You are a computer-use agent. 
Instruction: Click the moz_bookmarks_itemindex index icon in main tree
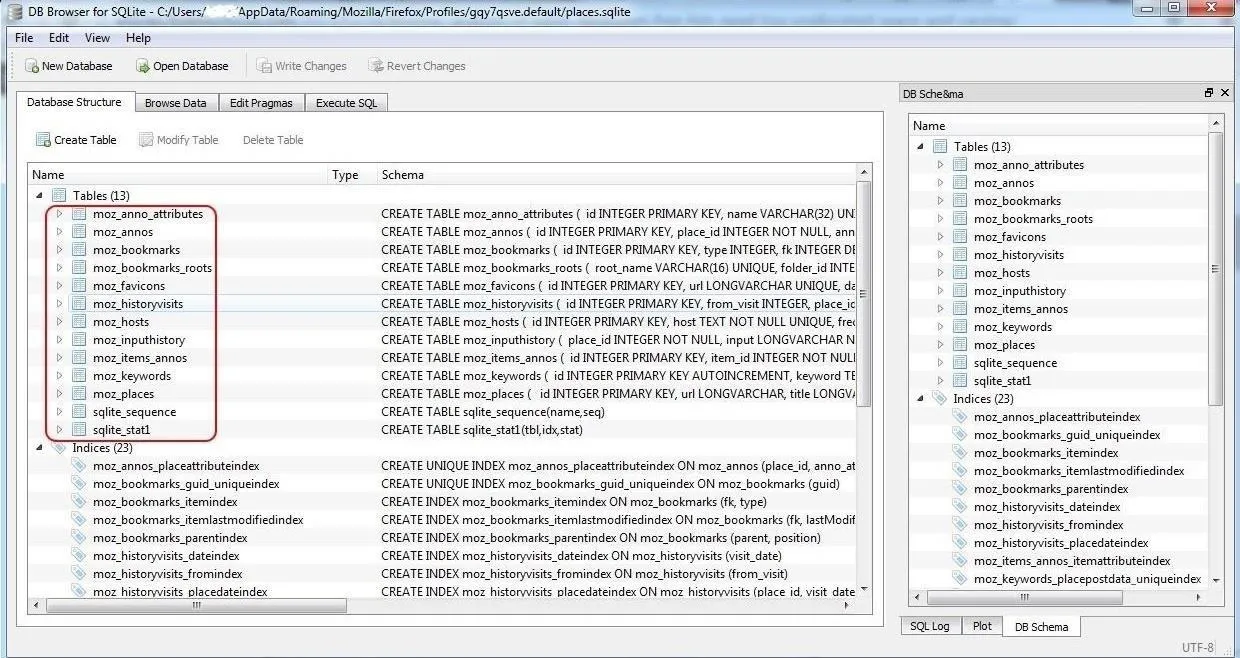pyautogui.click(x=79, y=502)
